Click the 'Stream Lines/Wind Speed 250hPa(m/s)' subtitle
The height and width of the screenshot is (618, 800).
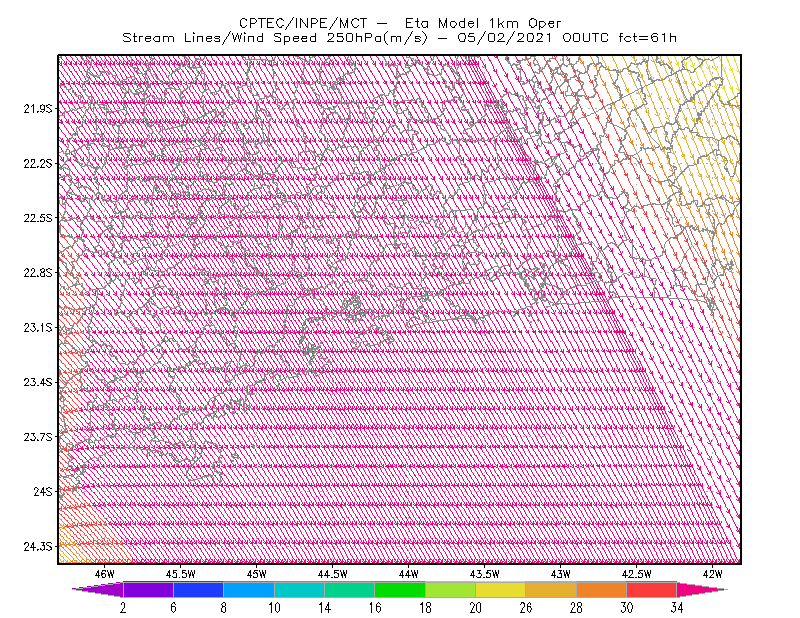pos(274,38)
